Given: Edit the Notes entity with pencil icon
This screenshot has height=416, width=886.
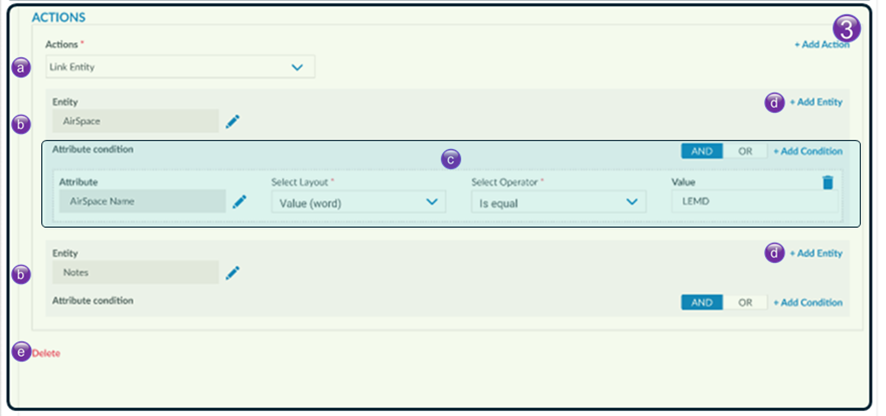Looking at the screenshot, I should [233, 272].
